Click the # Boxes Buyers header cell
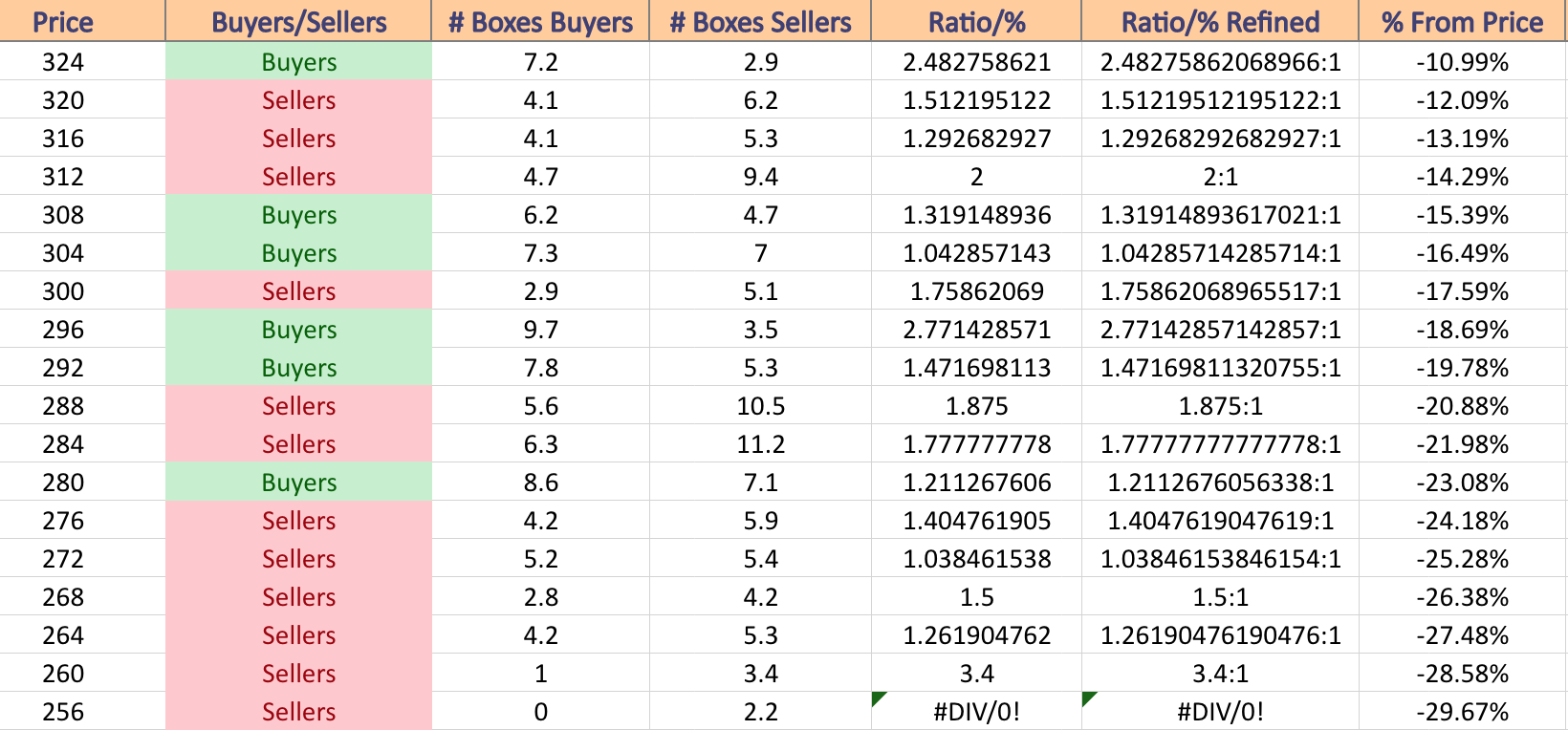1568x730 pixels. point(540,21)
